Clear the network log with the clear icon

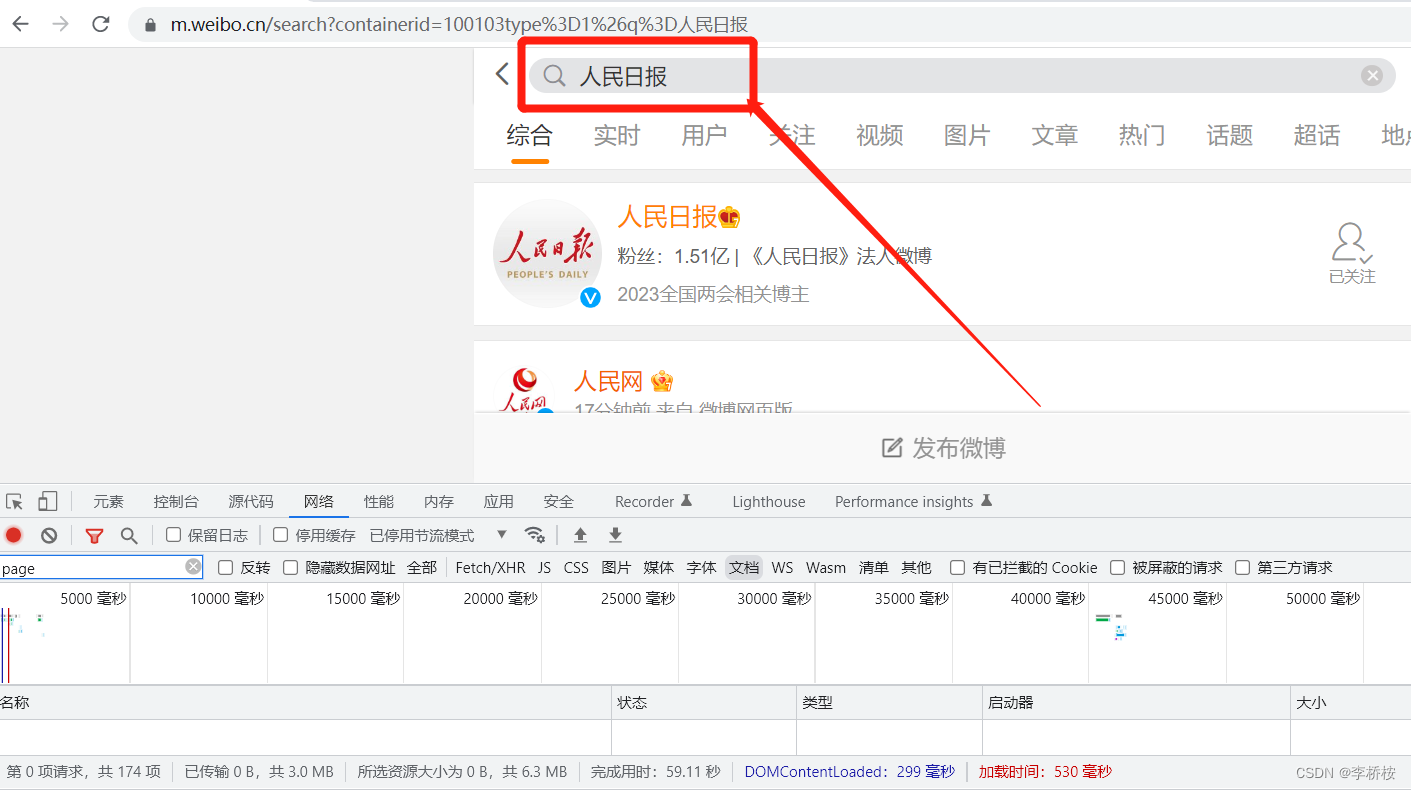pos(48,535)
